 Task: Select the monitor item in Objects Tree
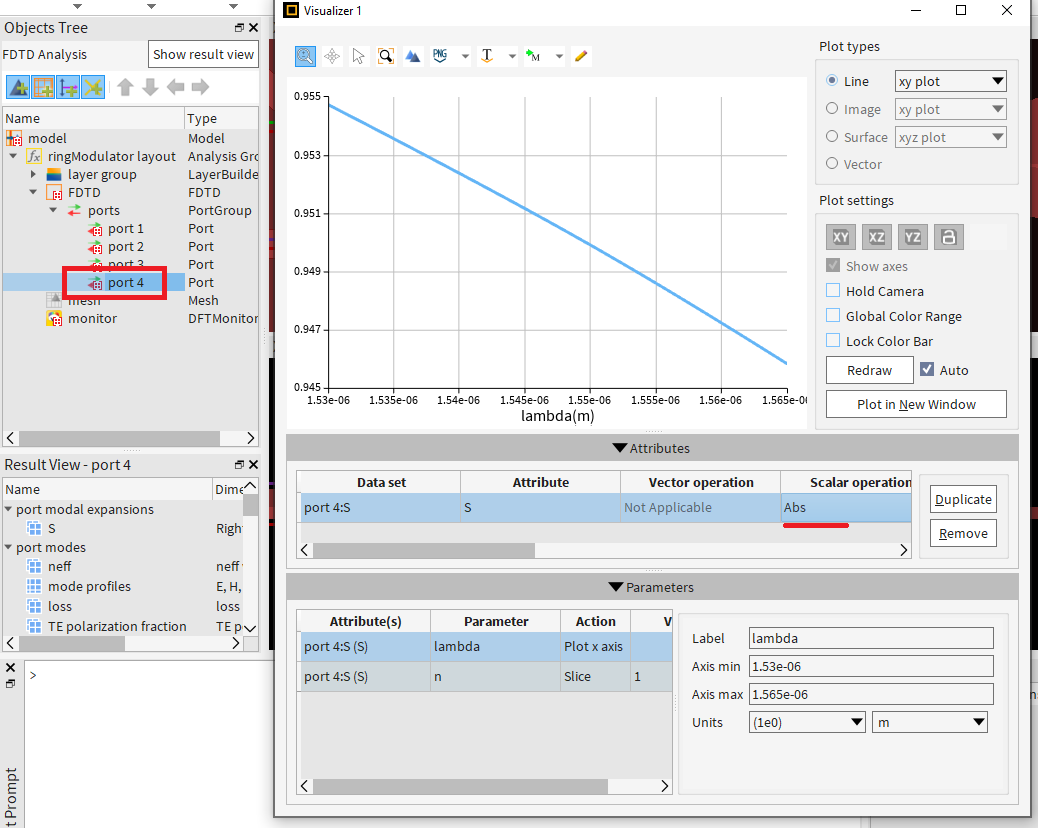(x=92, y=318)
